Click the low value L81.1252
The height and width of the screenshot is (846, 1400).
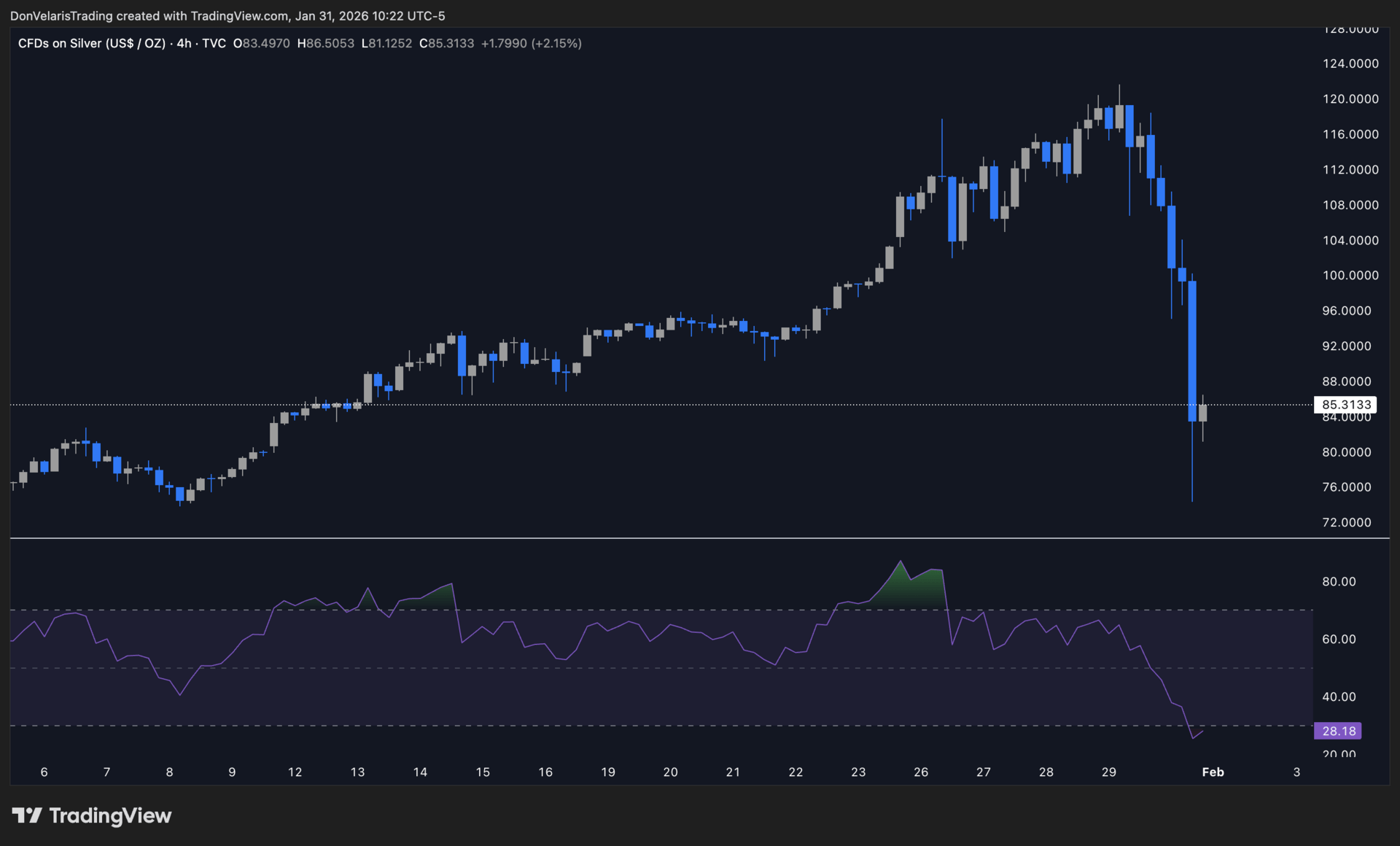tap(386, 43)
